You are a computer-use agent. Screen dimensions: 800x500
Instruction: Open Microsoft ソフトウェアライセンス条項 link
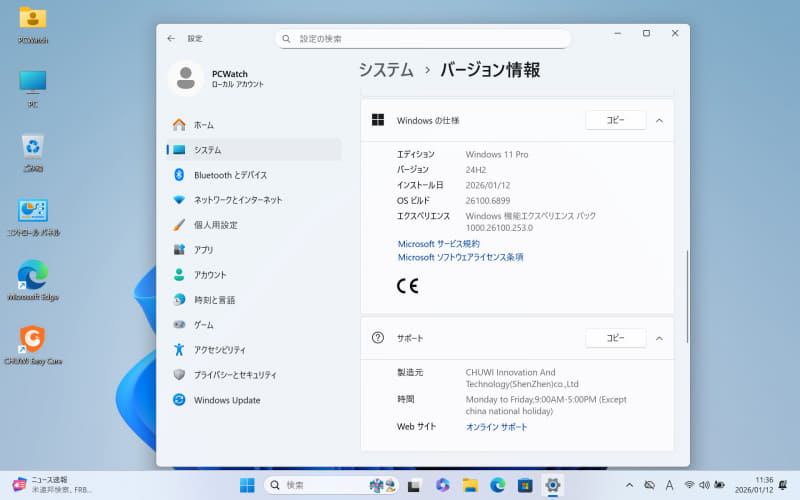coord(460,257)
